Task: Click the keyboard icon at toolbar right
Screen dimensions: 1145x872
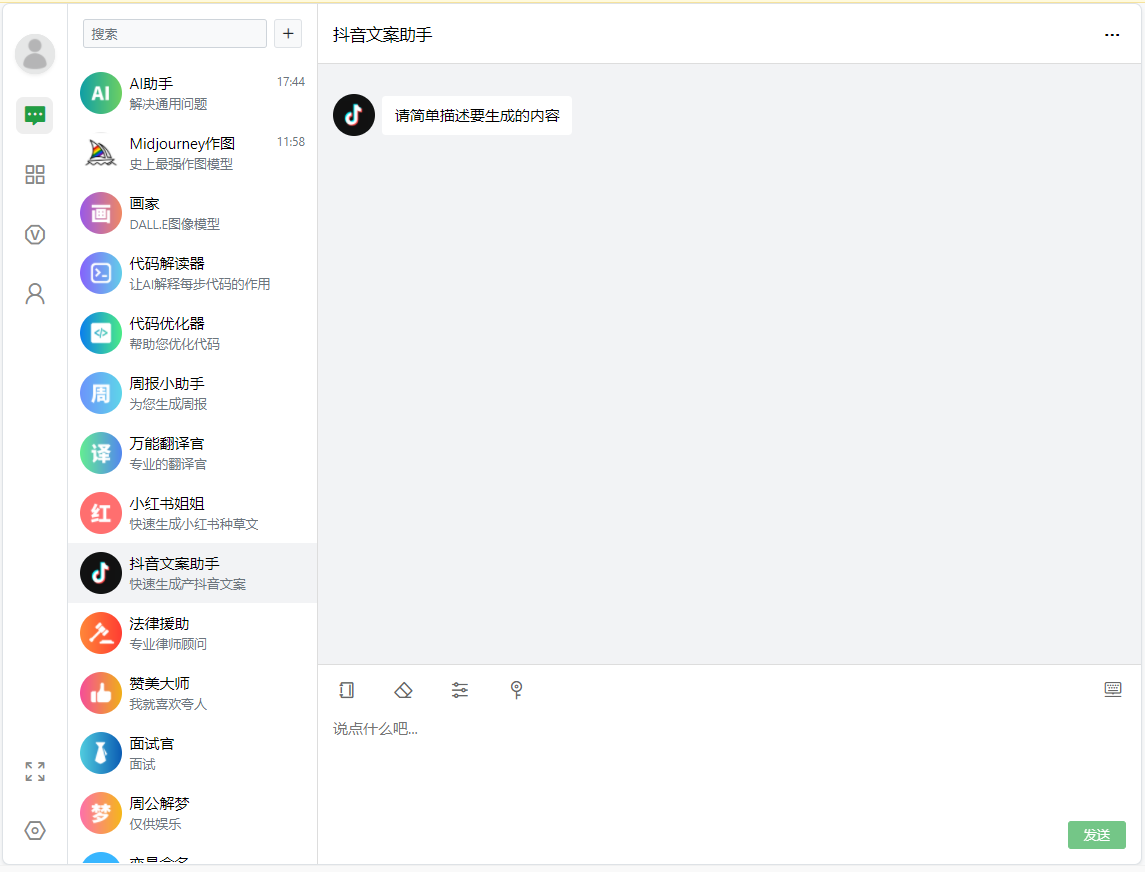Action: [x=1112, y=689]
